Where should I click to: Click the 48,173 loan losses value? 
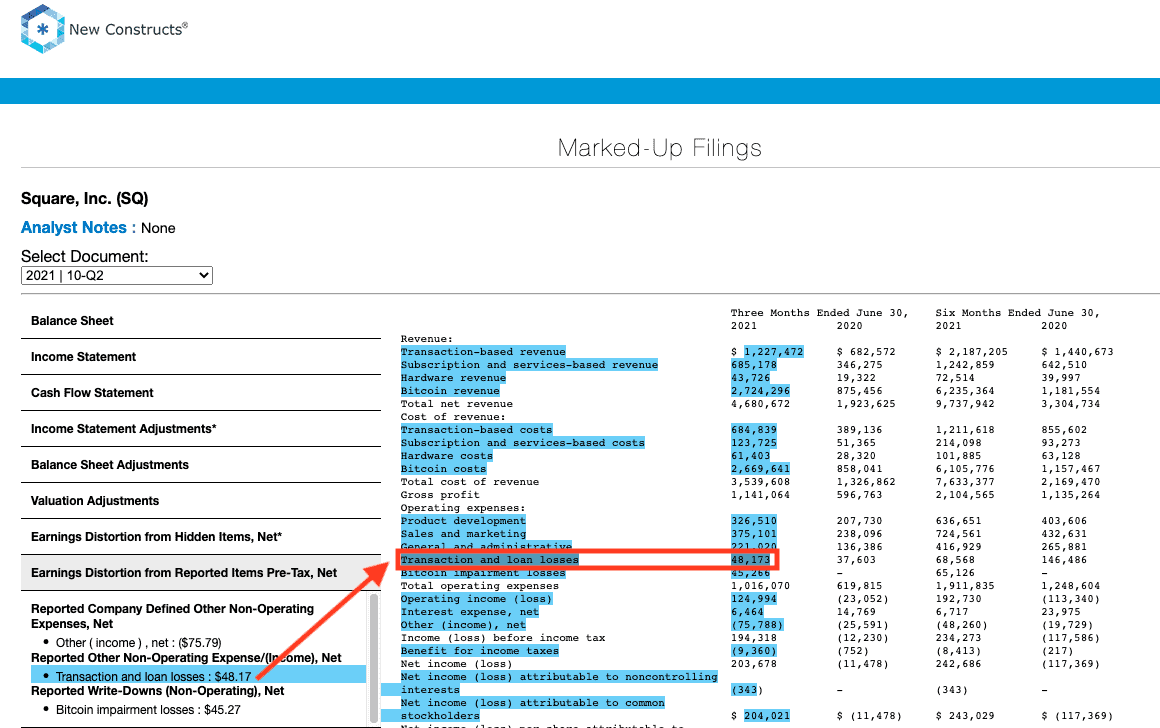click(750, 560)
